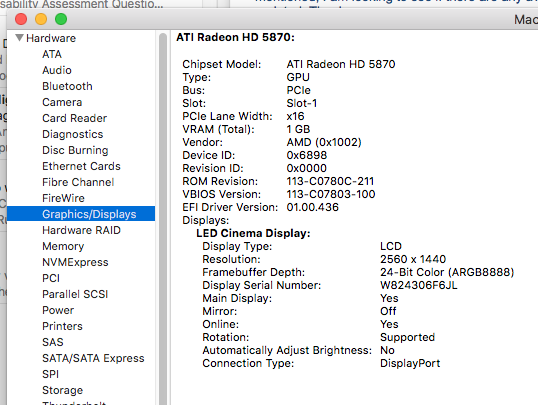Select FireWire in the hardware list
The image size is (538, 405).
[x=63, y=198]
